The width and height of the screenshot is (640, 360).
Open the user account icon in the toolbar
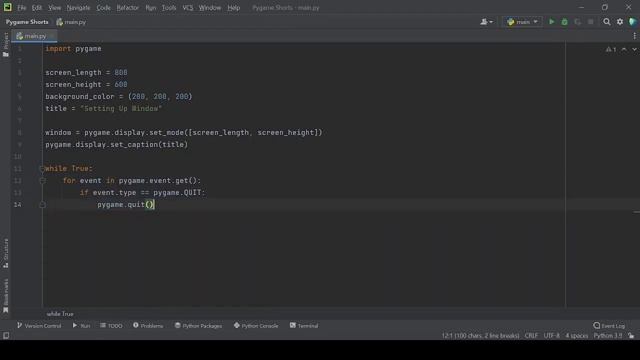click(x=486, y=22)
